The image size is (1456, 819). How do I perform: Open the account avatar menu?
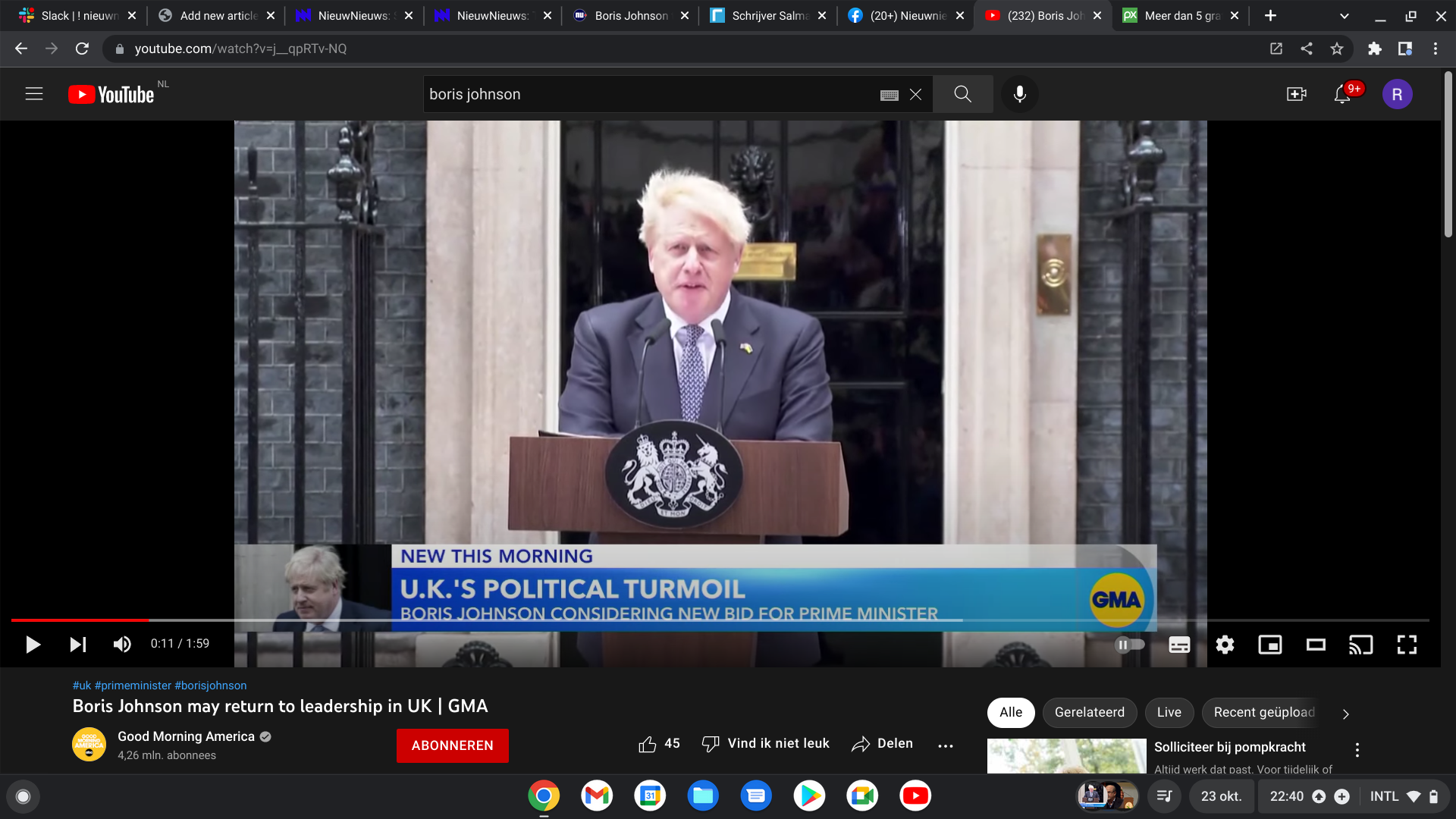point(1398,94)
